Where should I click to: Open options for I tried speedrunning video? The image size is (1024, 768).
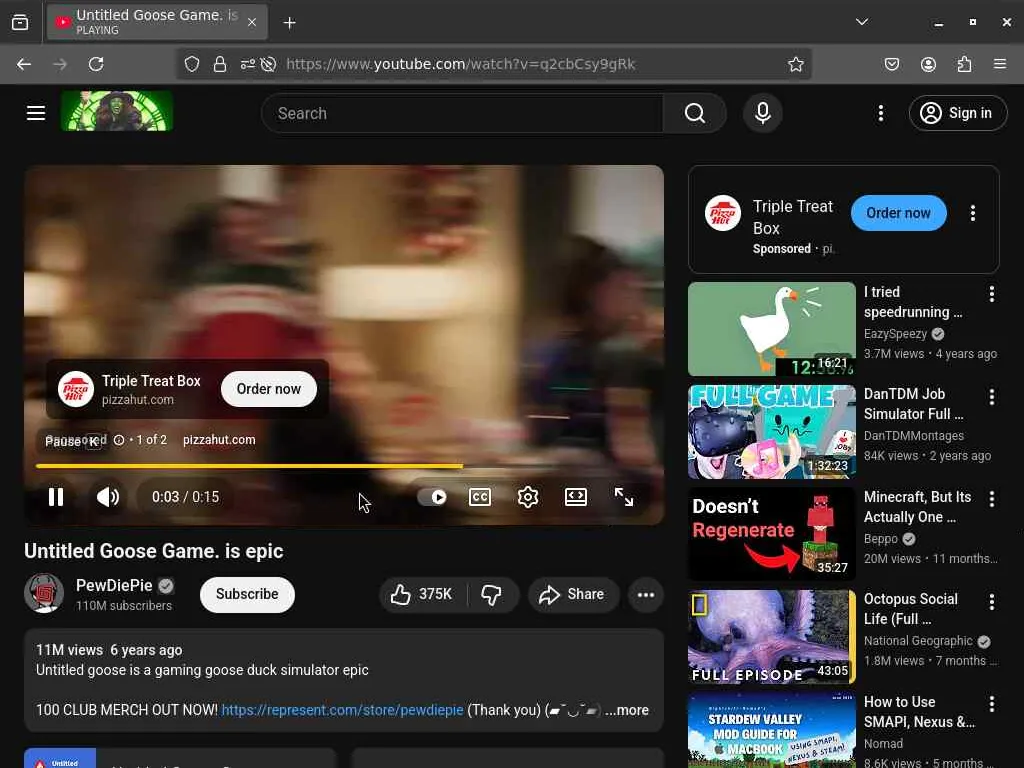pyautogui.click(x=991, y=294)
